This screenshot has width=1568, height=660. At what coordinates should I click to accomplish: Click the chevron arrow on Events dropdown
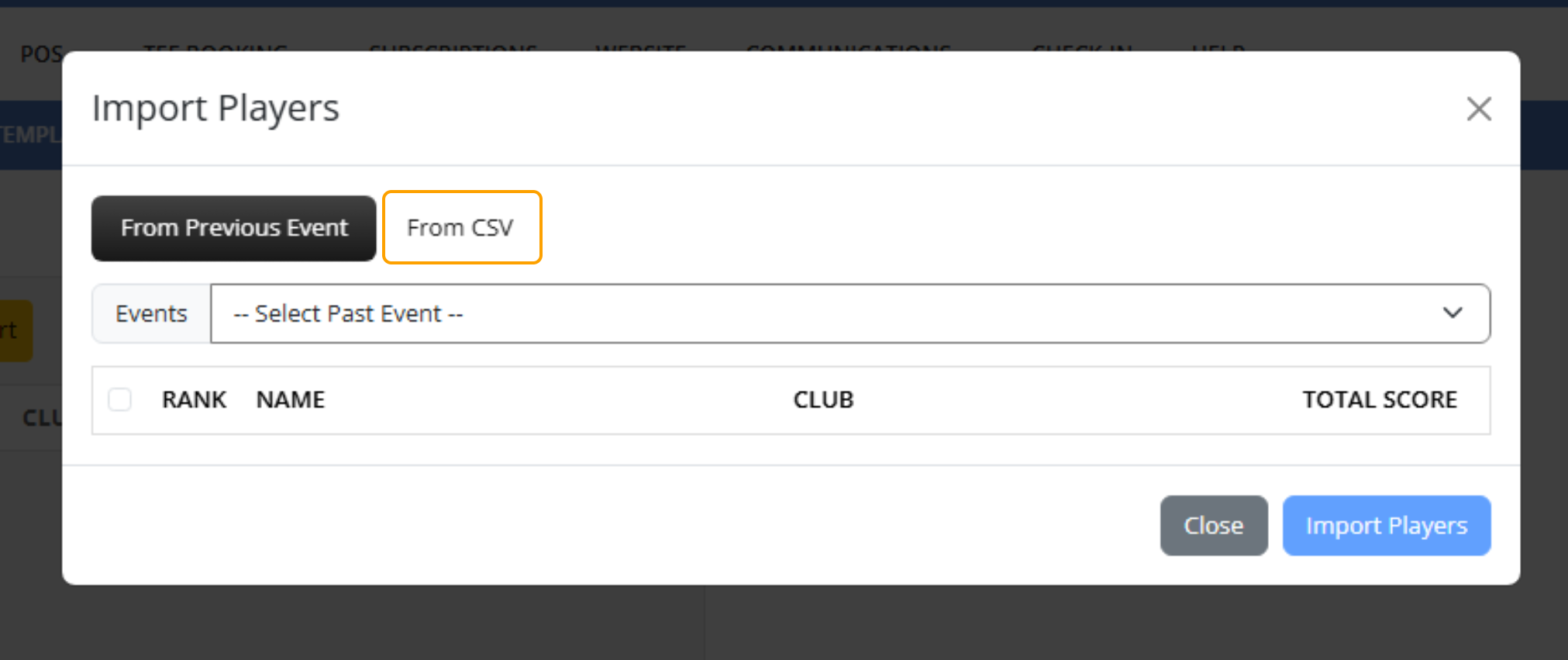pos(1452,313)
